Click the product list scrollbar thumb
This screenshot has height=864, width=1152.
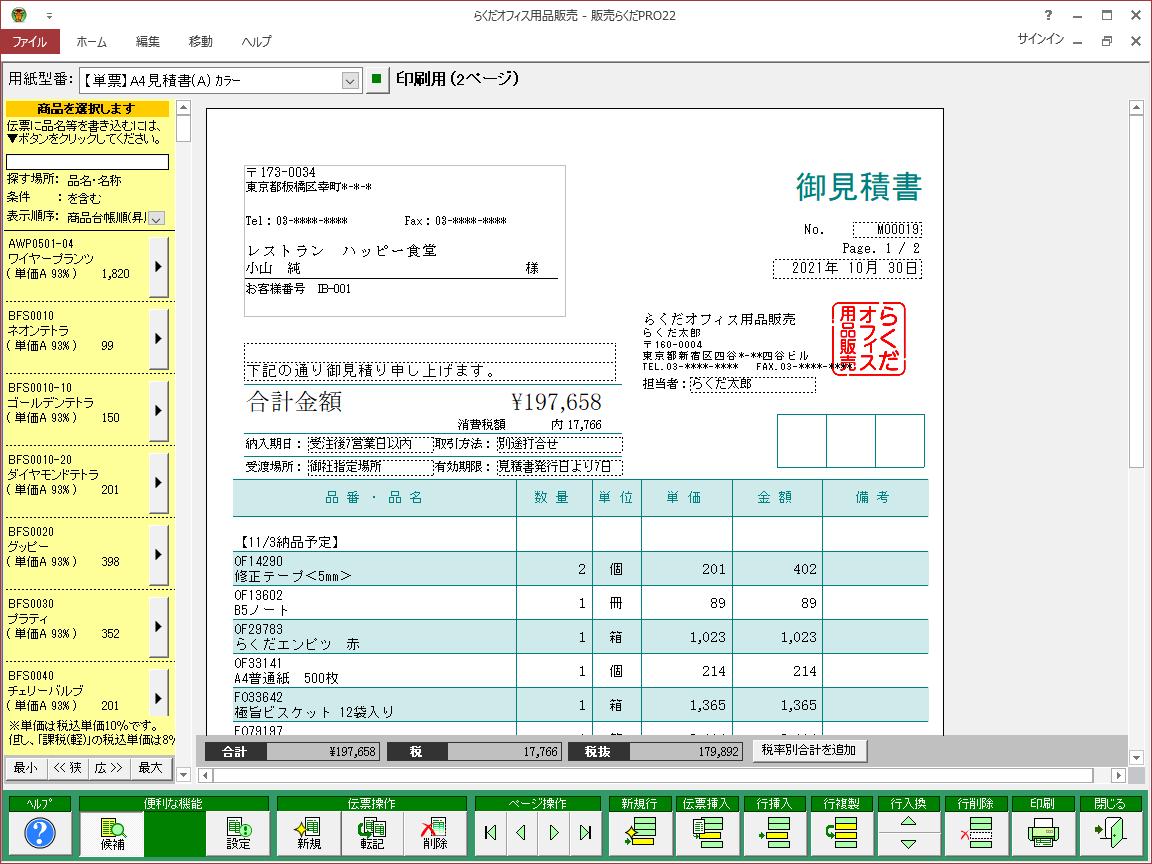coord(184,129)
